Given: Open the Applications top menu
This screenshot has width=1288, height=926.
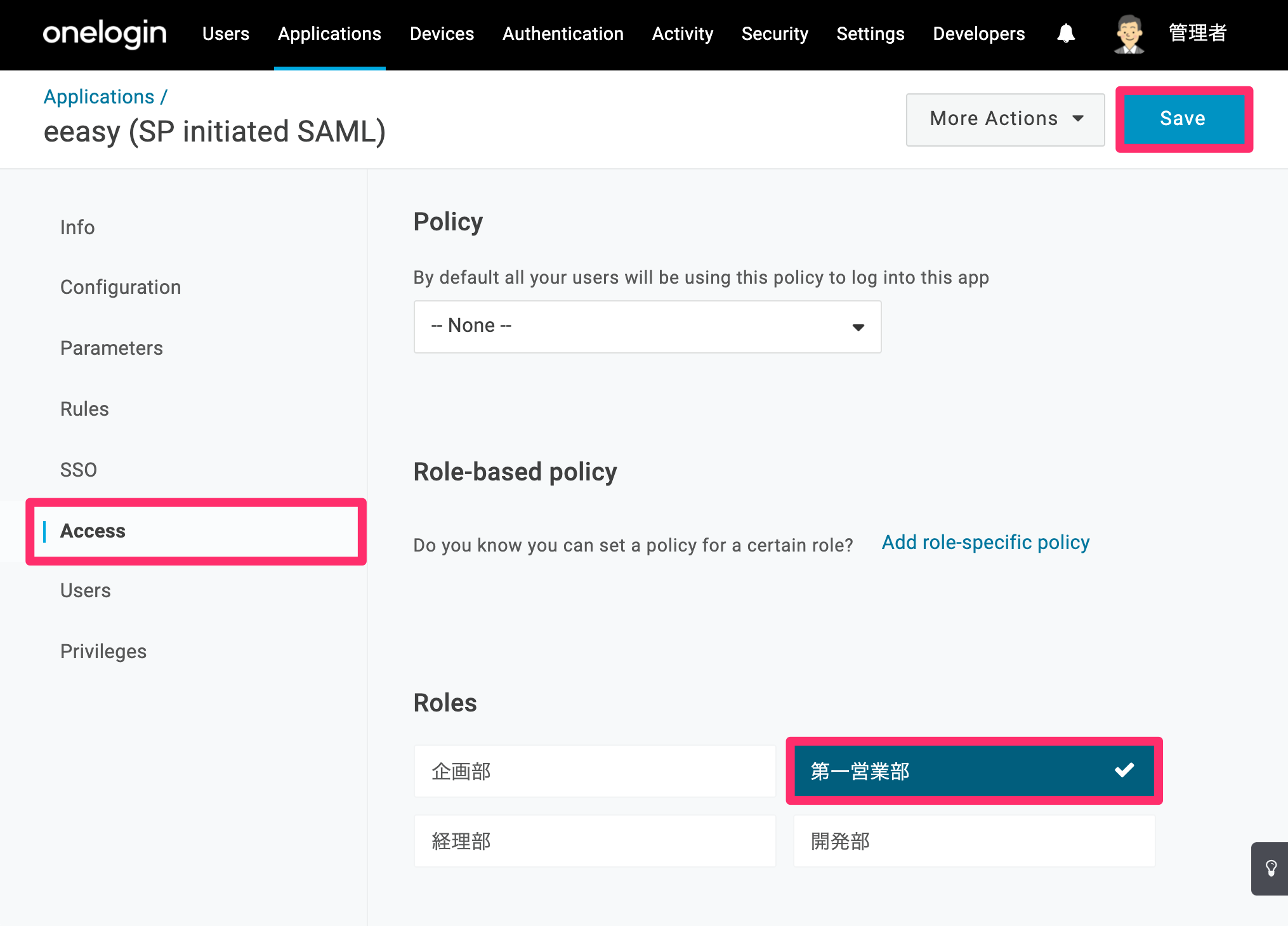Looking at the screenshot, I should pyautogui.click(x=329, y=34).
